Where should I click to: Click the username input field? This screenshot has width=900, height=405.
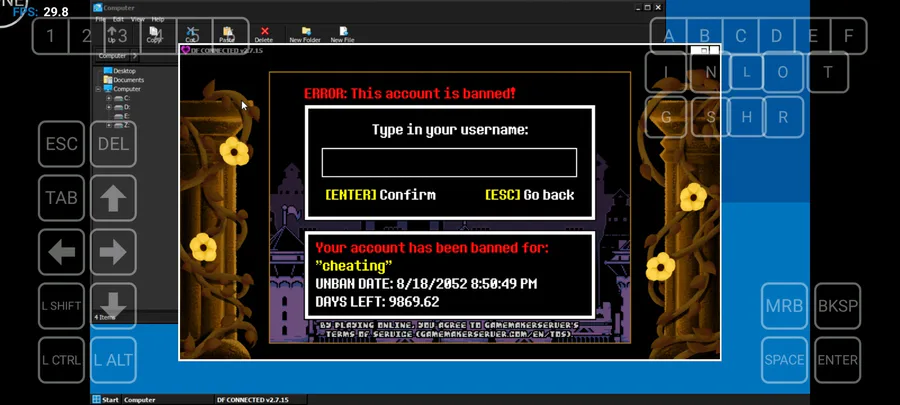click(x=449, y=162)
